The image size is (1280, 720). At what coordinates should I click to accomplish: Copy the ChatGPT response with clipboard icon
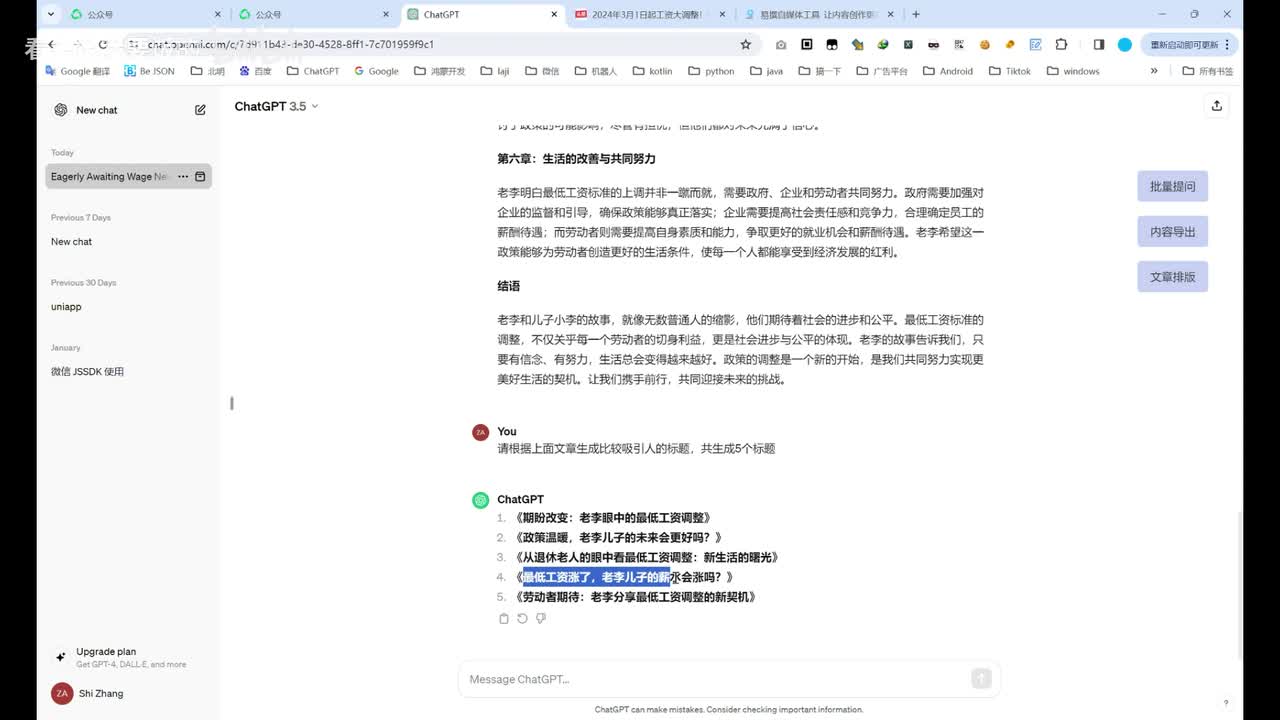point(503,619)
